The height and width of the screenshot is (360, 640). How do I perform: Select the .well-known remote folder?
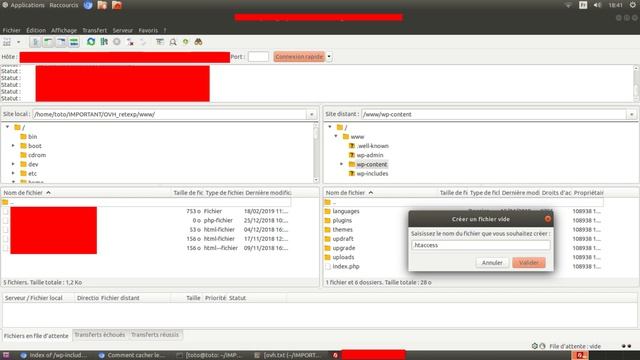(372, 146)
